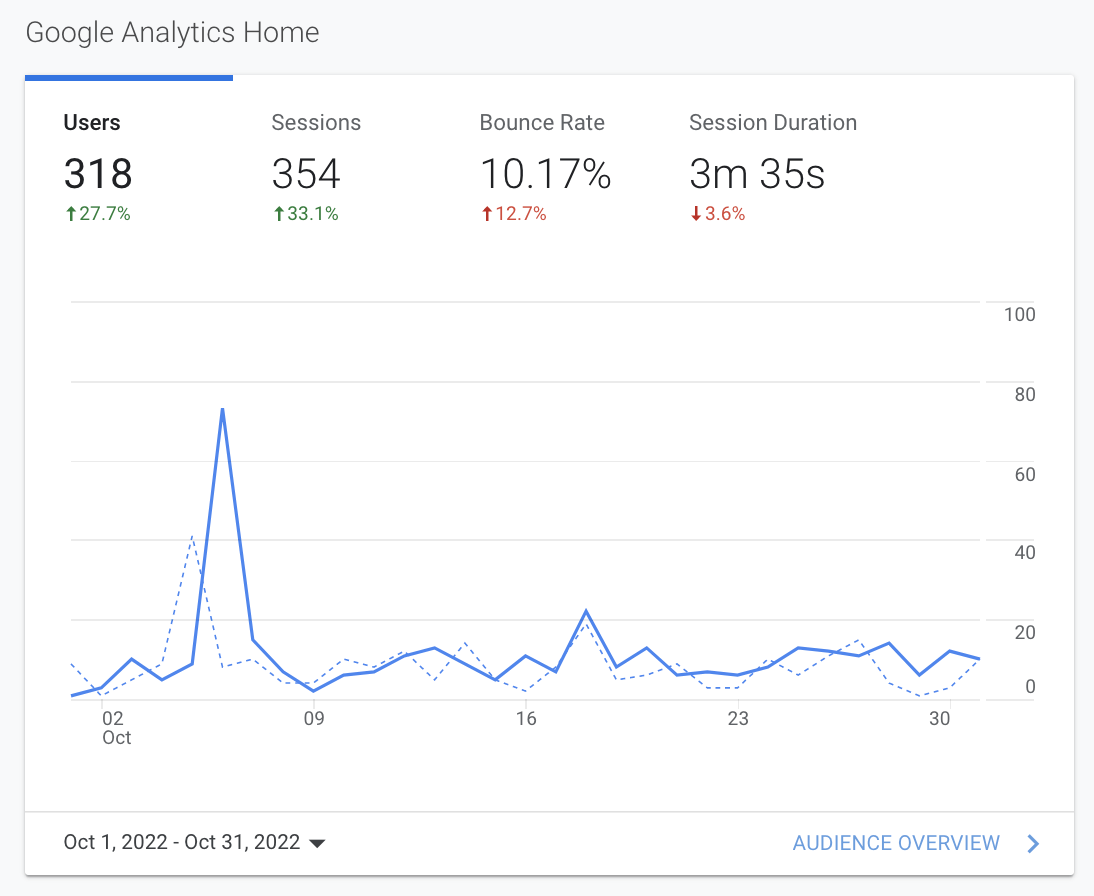Click the 3.6% session duration decrease indicator
The height and width of the screenshot is (896, 1094).
pos(718,214)
